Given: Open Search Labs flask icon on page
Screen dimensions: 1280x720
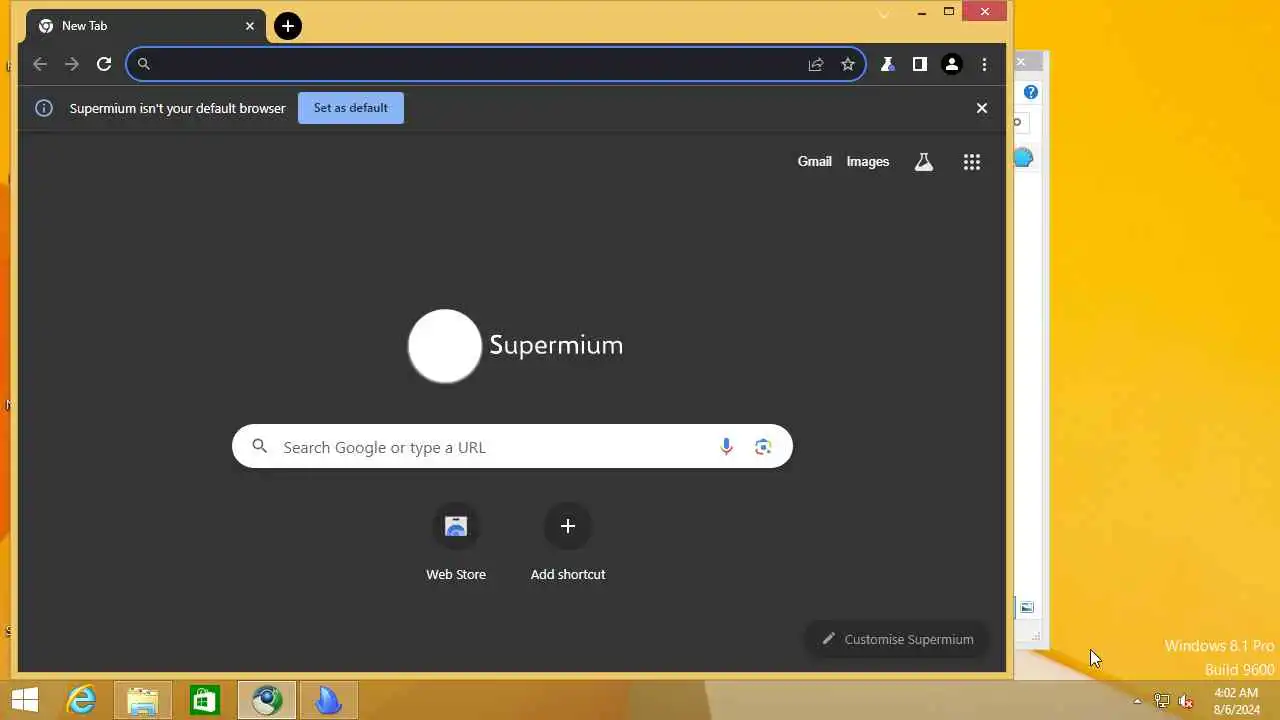Looking at the screenshot, I should point(924,162).
